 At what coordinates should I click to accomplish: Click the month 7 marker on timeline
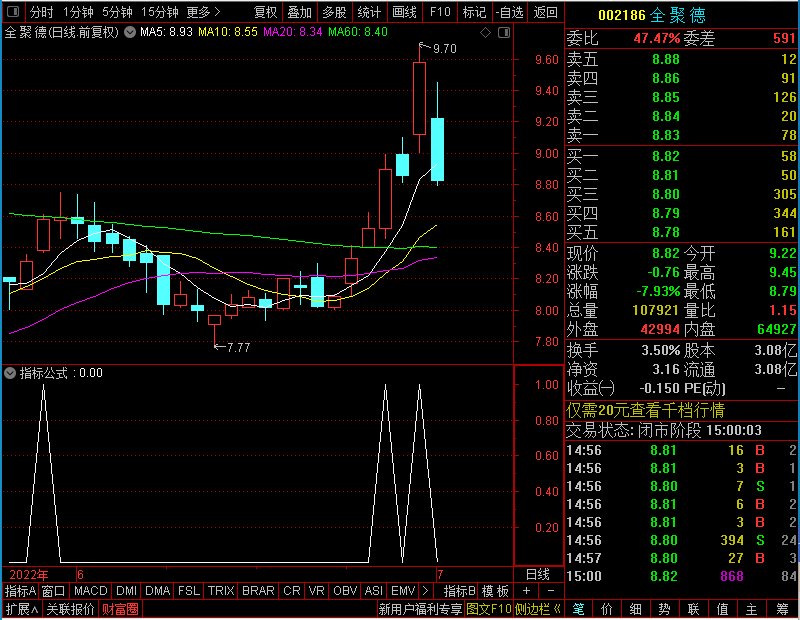440,575
